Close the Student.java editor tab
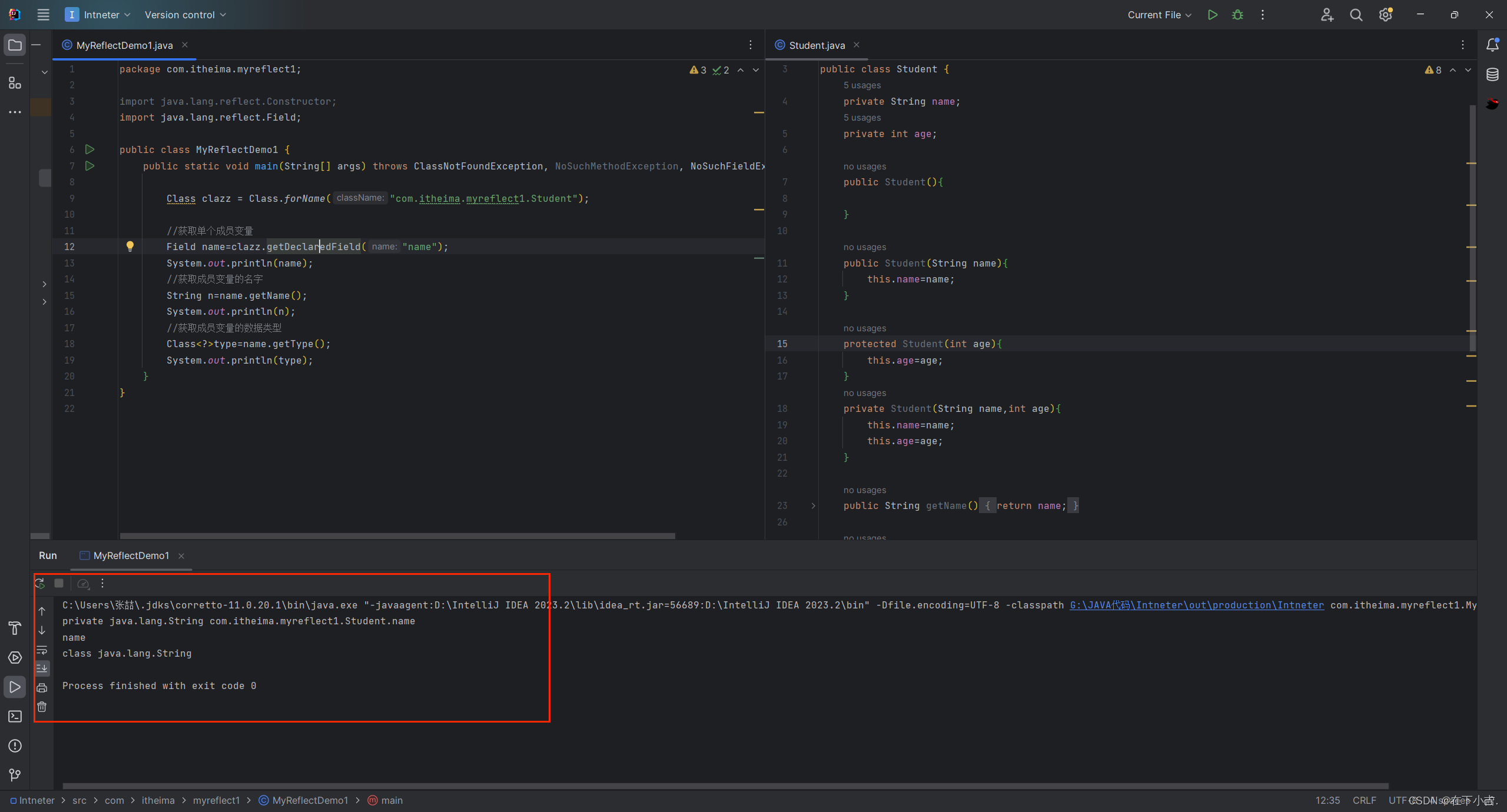Image resolution: width=1507 pixels, height=812 pixels. [857, 45]
